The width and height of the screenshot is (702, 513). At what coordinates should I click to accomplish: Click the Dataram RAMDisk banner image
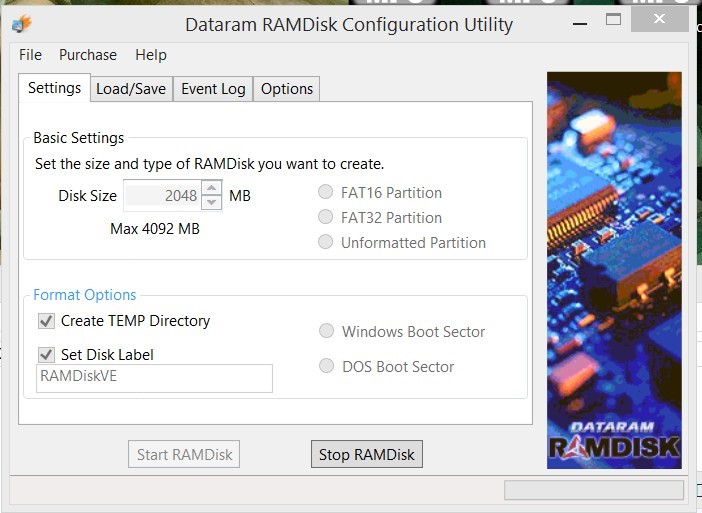point(614,270)
